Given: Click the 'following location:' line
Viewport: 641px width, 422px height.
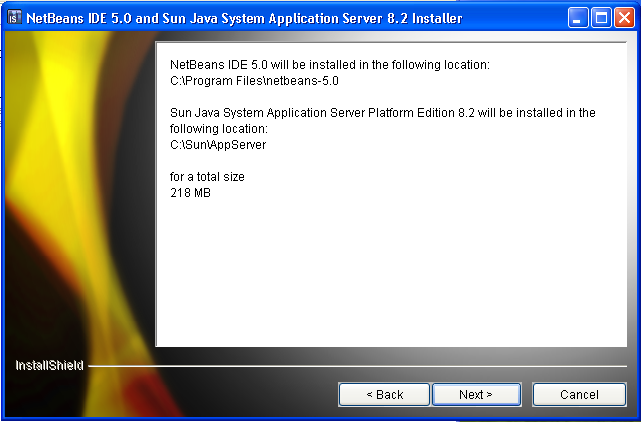Looking at the screenshot, I should pyautogui.click(x=219, y=129).
